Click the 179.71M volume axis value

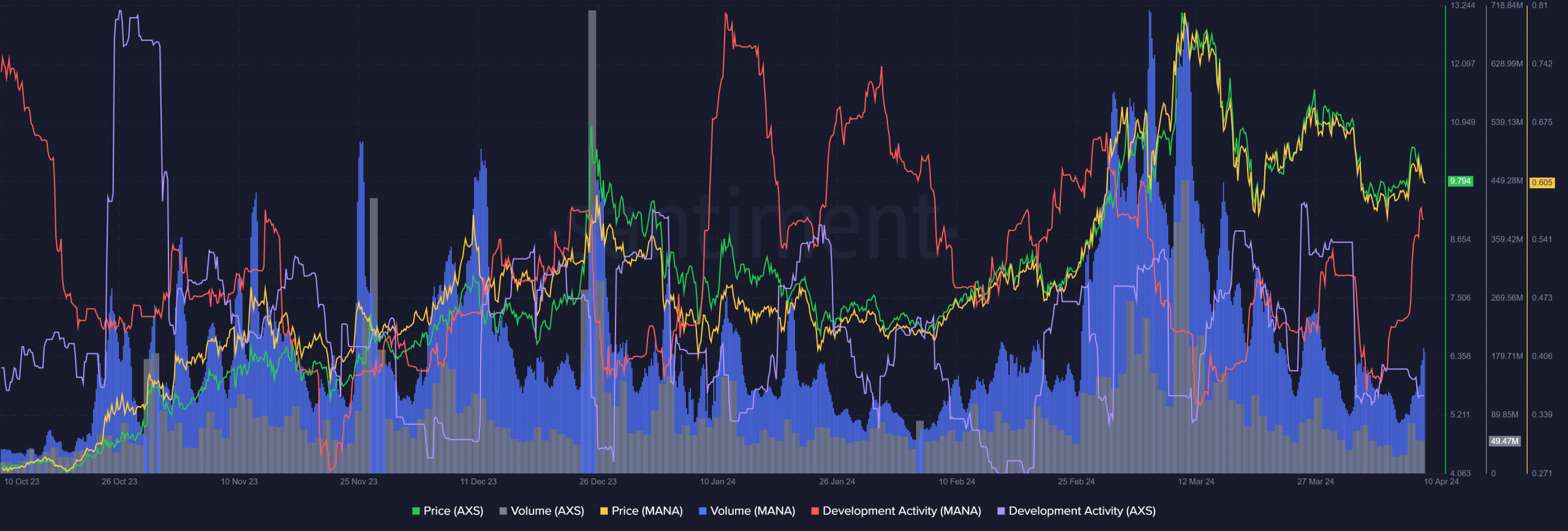coord(1507,356)
